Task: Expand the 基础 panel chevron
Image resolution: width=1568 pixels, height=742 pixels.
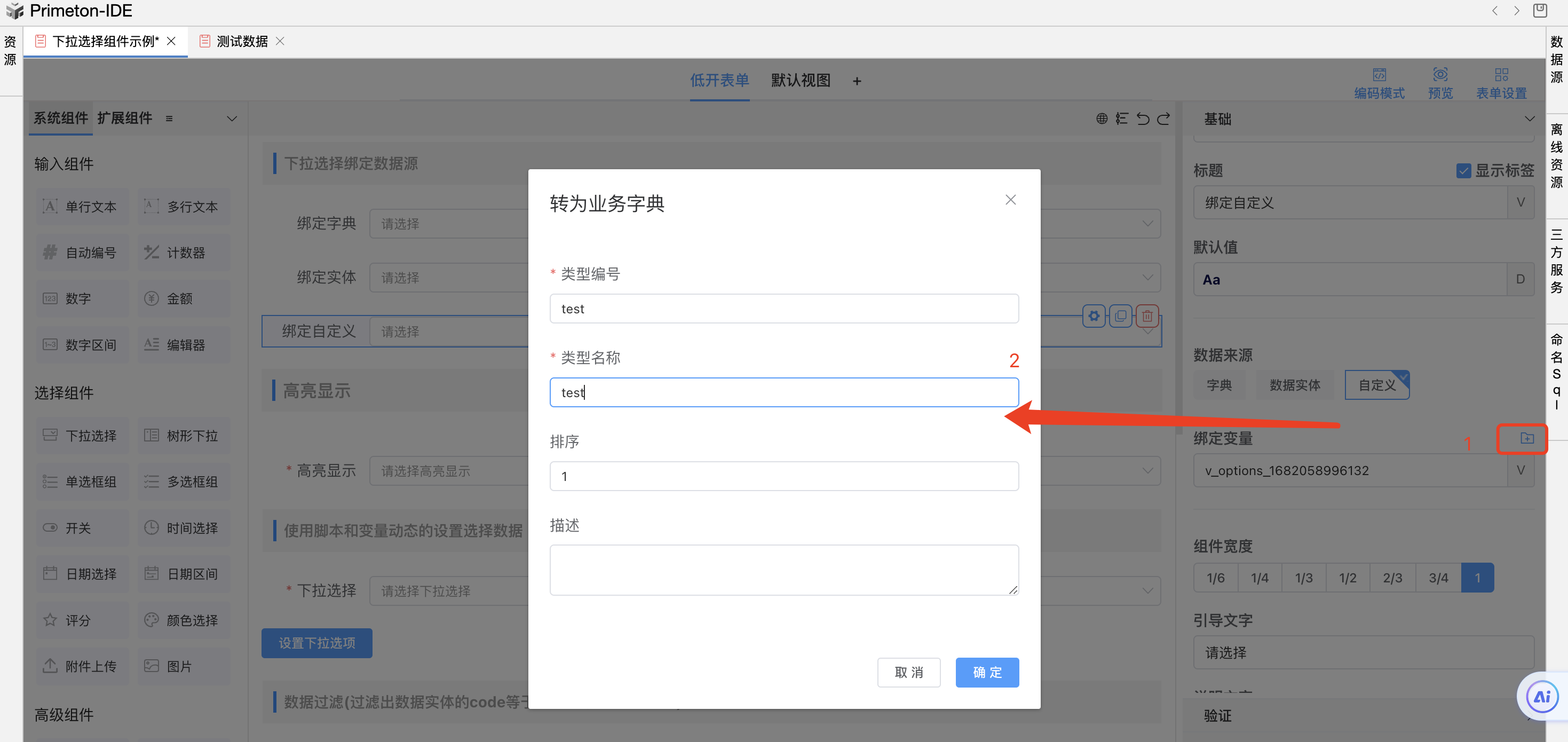Action: (x=1529, y=119)
